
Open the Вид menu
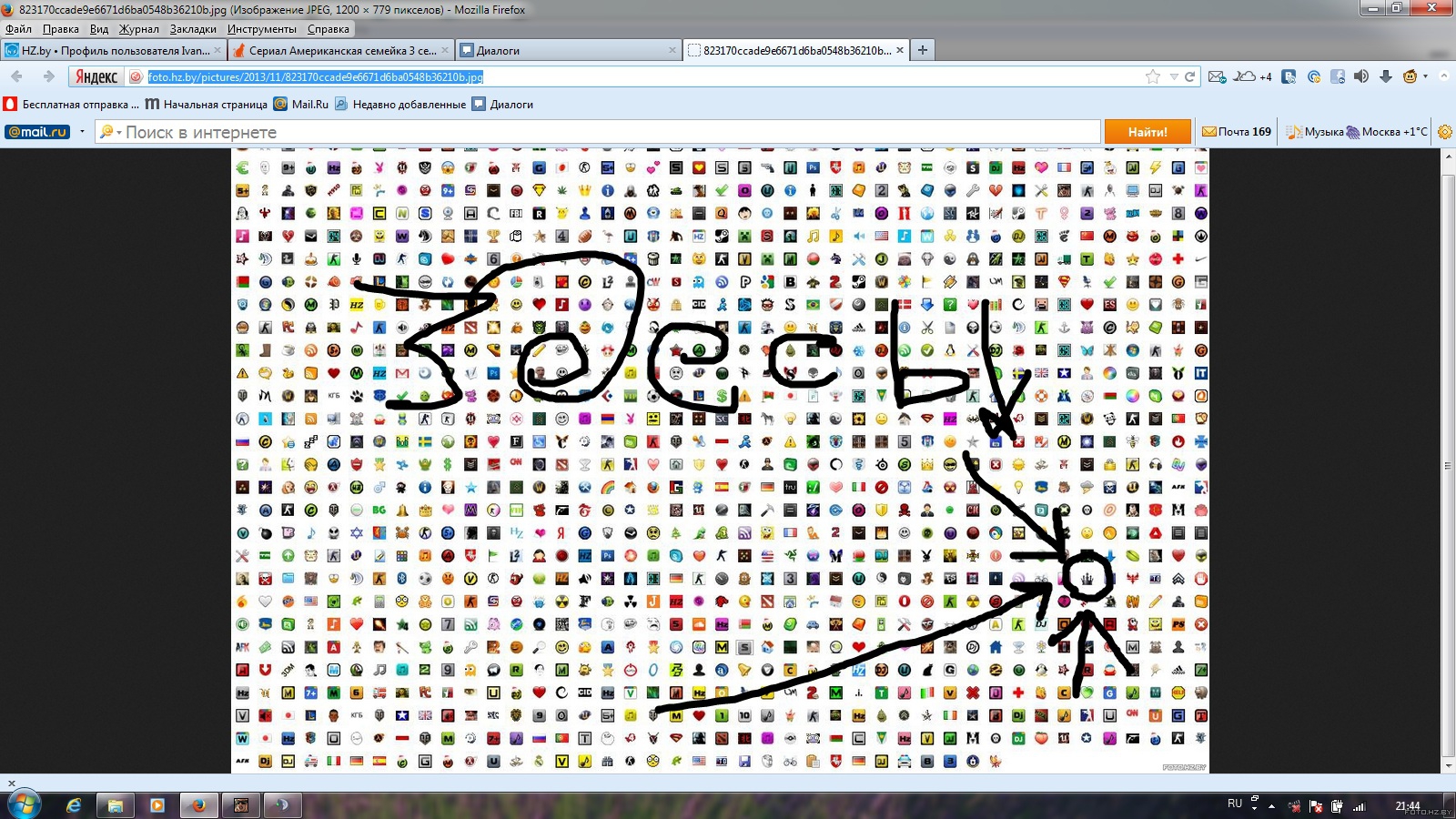[99, 29]
